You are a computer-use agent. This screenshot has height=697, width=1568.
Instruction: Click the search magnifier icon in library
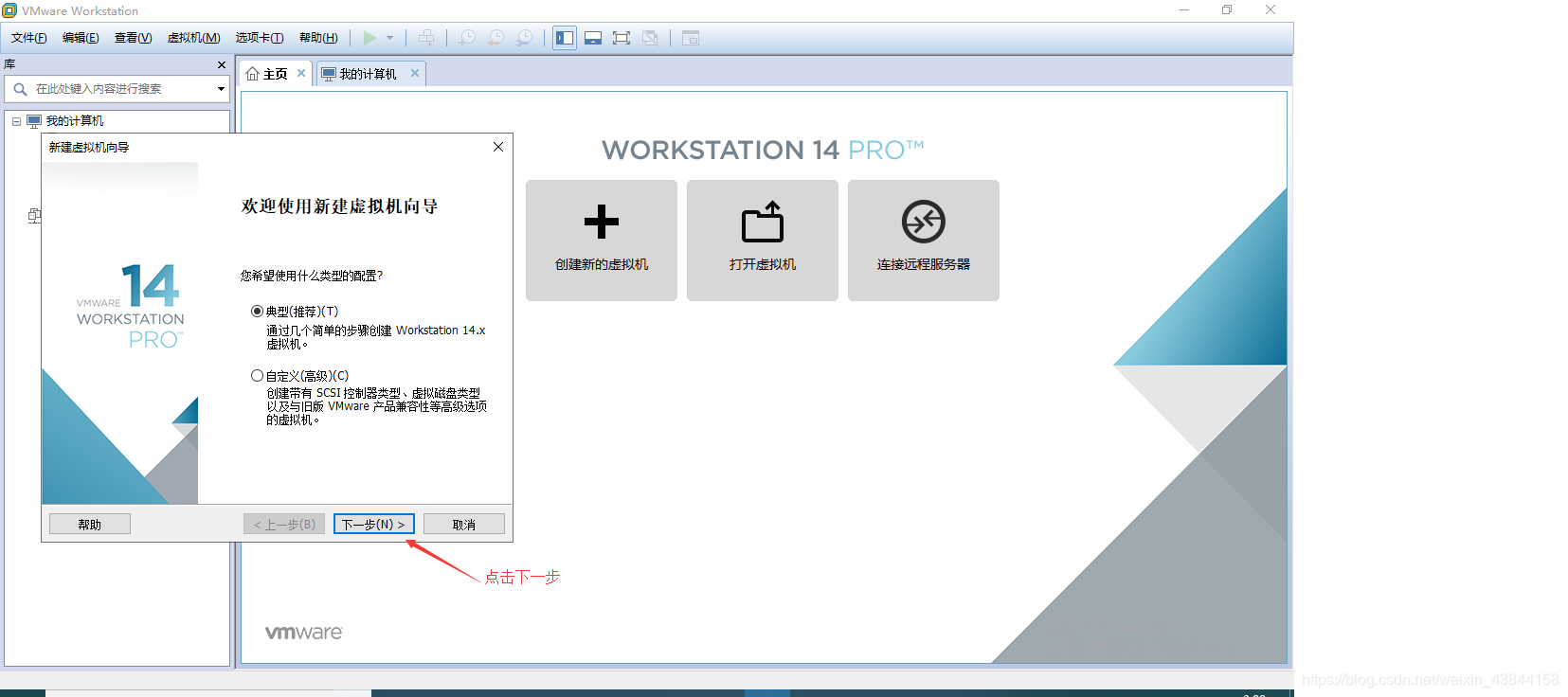click(x=20, y=89)
